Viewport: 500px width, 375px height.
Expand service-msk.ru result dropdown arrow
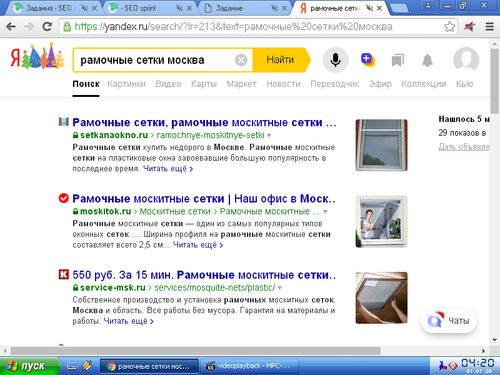(x=280, y=287)
